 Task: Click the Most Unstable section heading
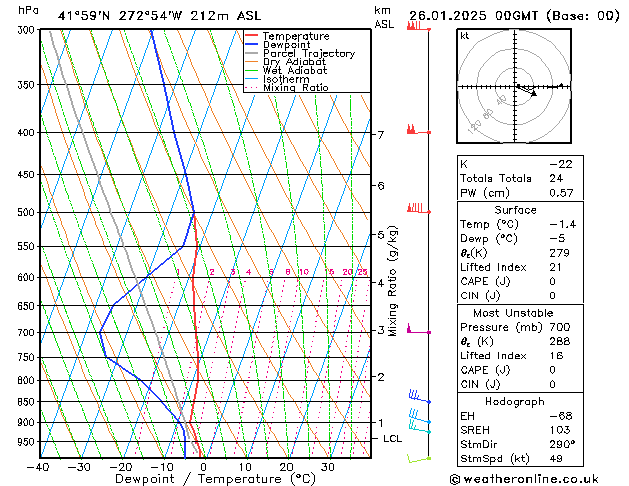(x=513, y=313)
